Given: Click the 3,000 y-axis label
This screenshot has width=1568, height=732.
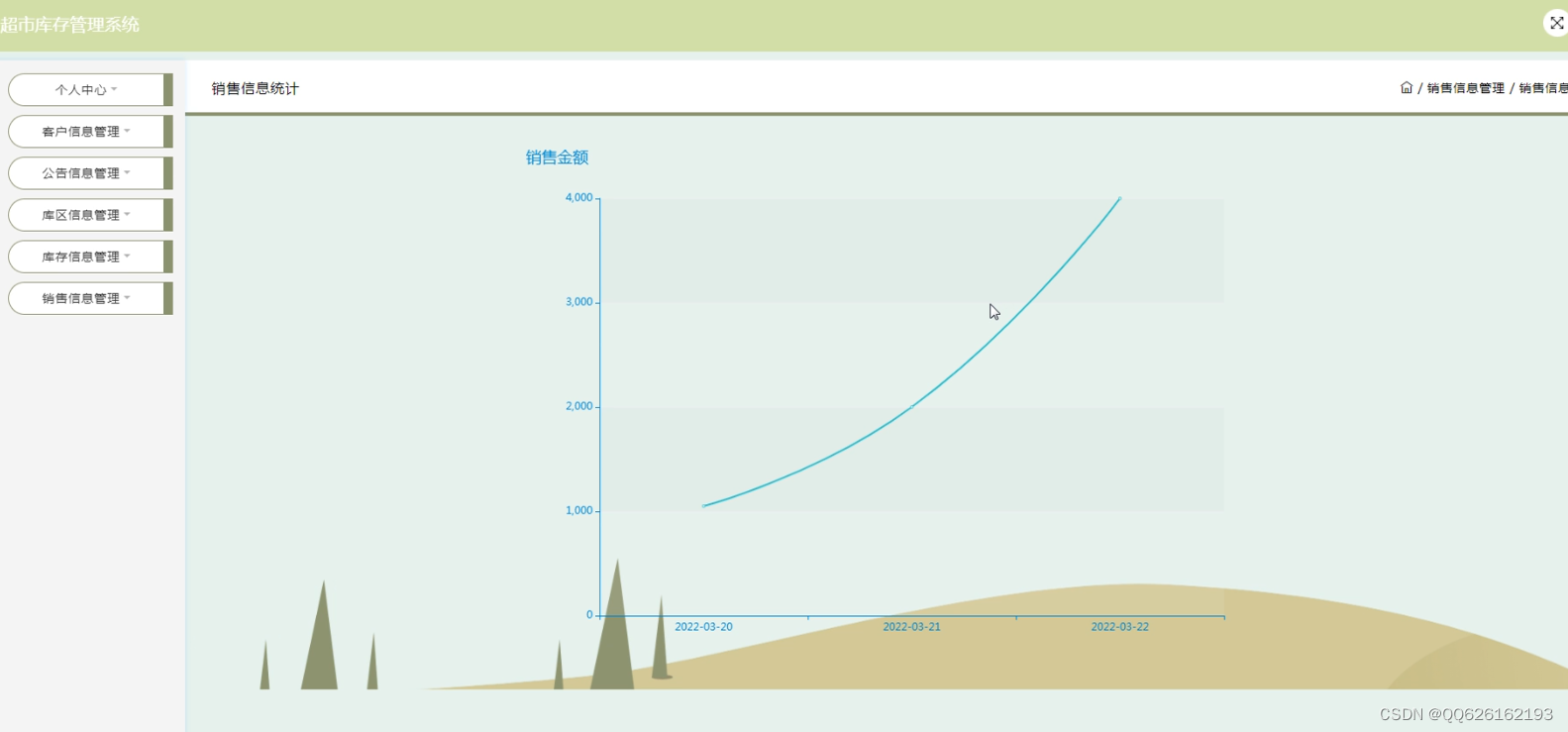Looking at the screenshot, I should click(578, 302).
